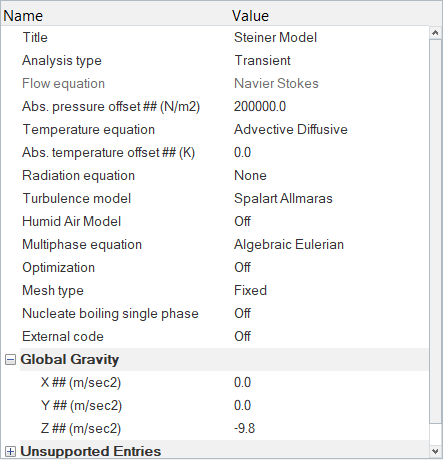Toggle the External code Off value
This screenshot has width=443, height=460.
click(242, 336)
